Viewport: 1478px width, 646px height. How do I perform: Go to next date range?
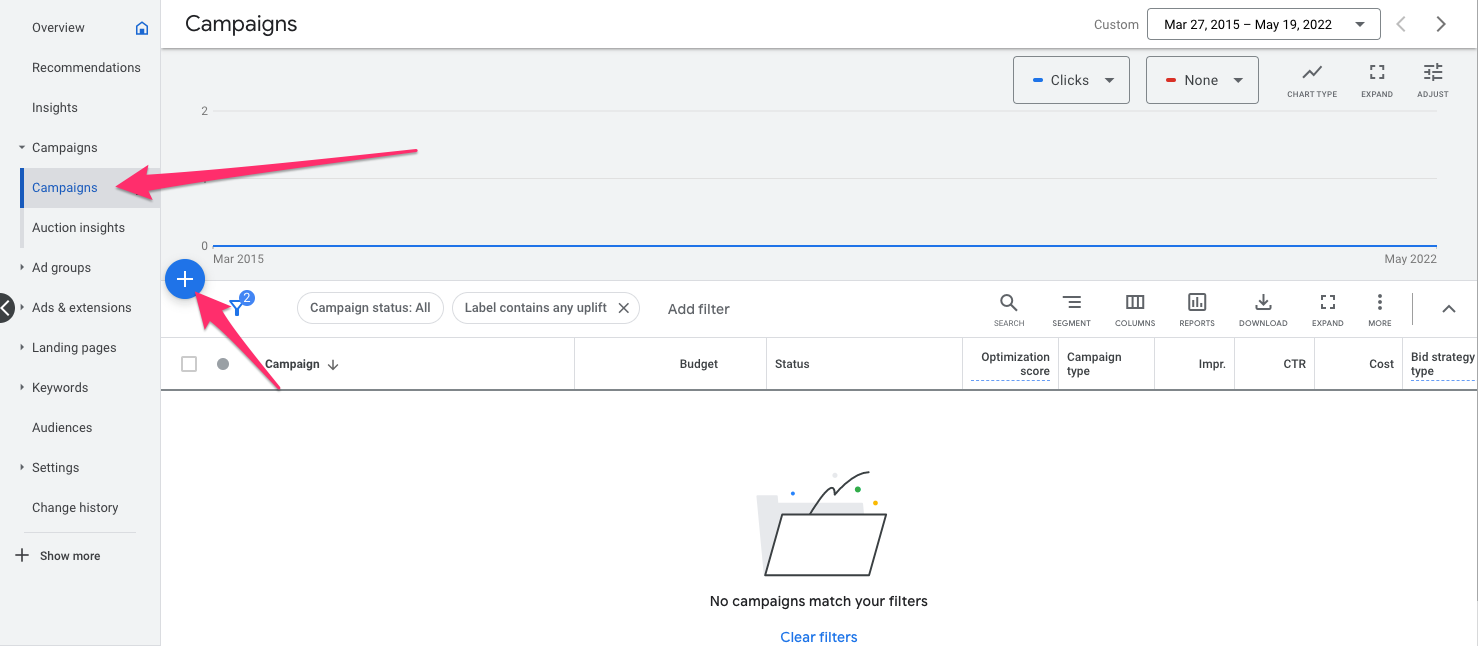coord(1441,24)
